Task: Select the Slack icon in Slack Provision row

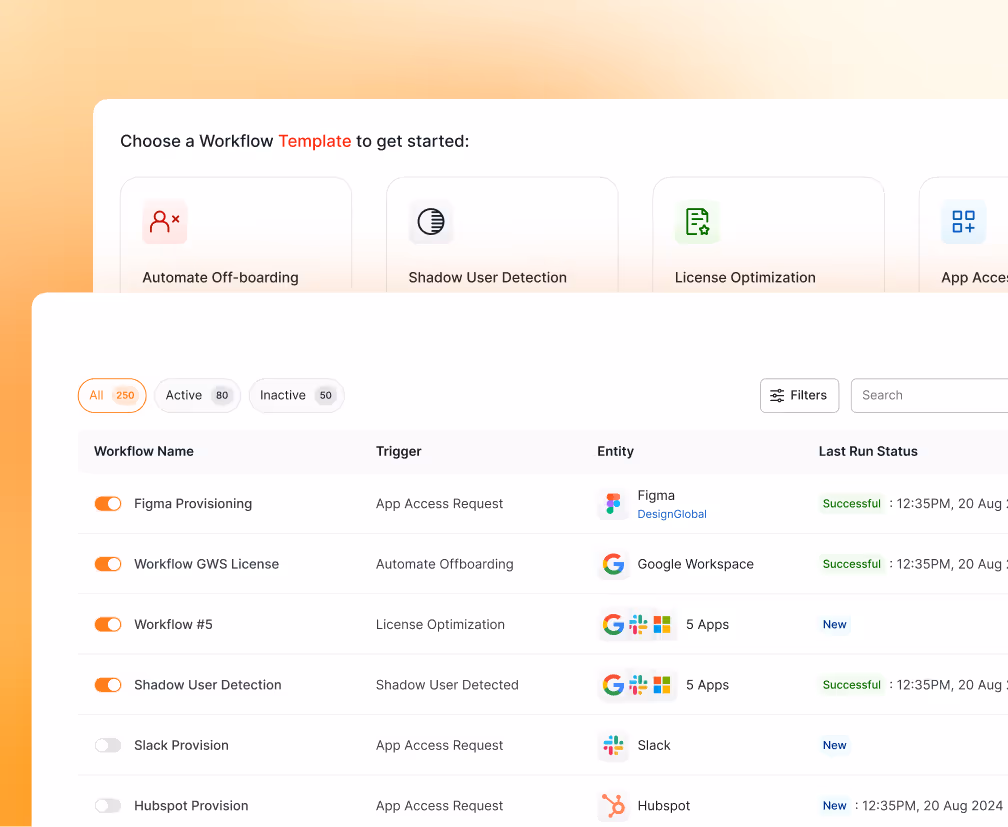Action: tap(612, 745)
